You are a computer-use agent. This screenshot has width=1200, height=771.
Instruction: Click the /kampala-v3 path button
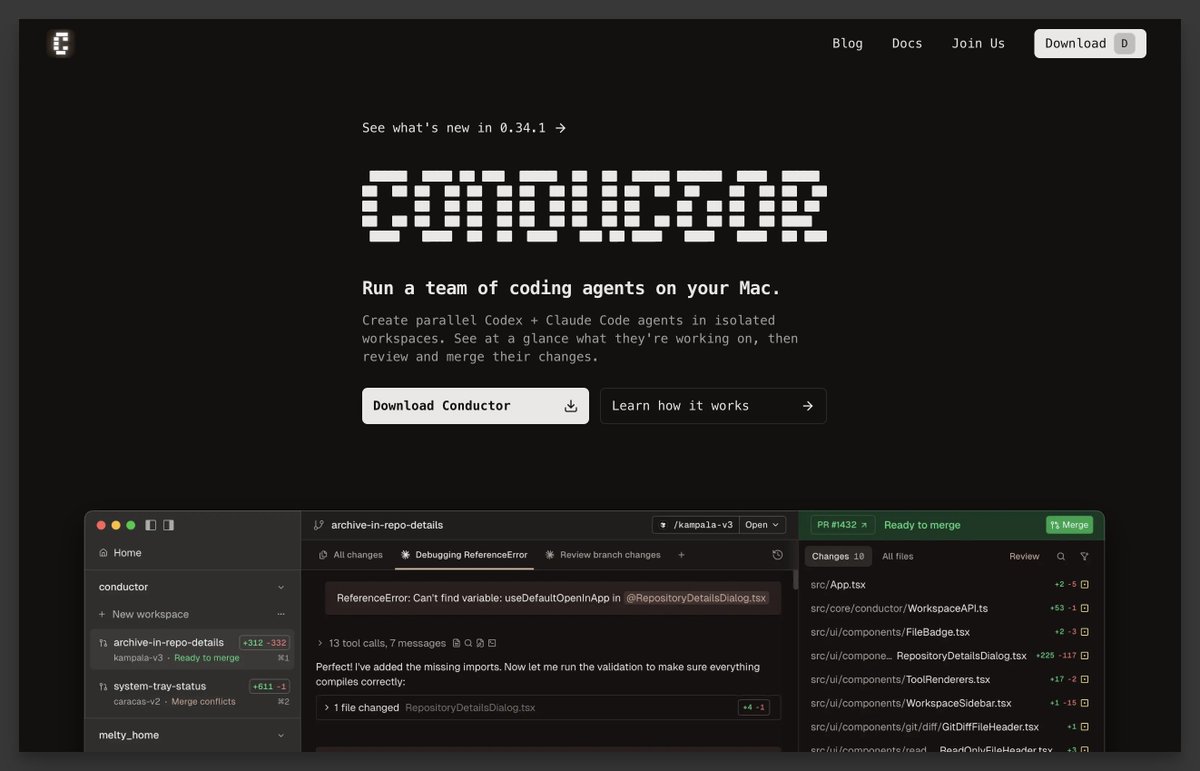tap(695, 525)
